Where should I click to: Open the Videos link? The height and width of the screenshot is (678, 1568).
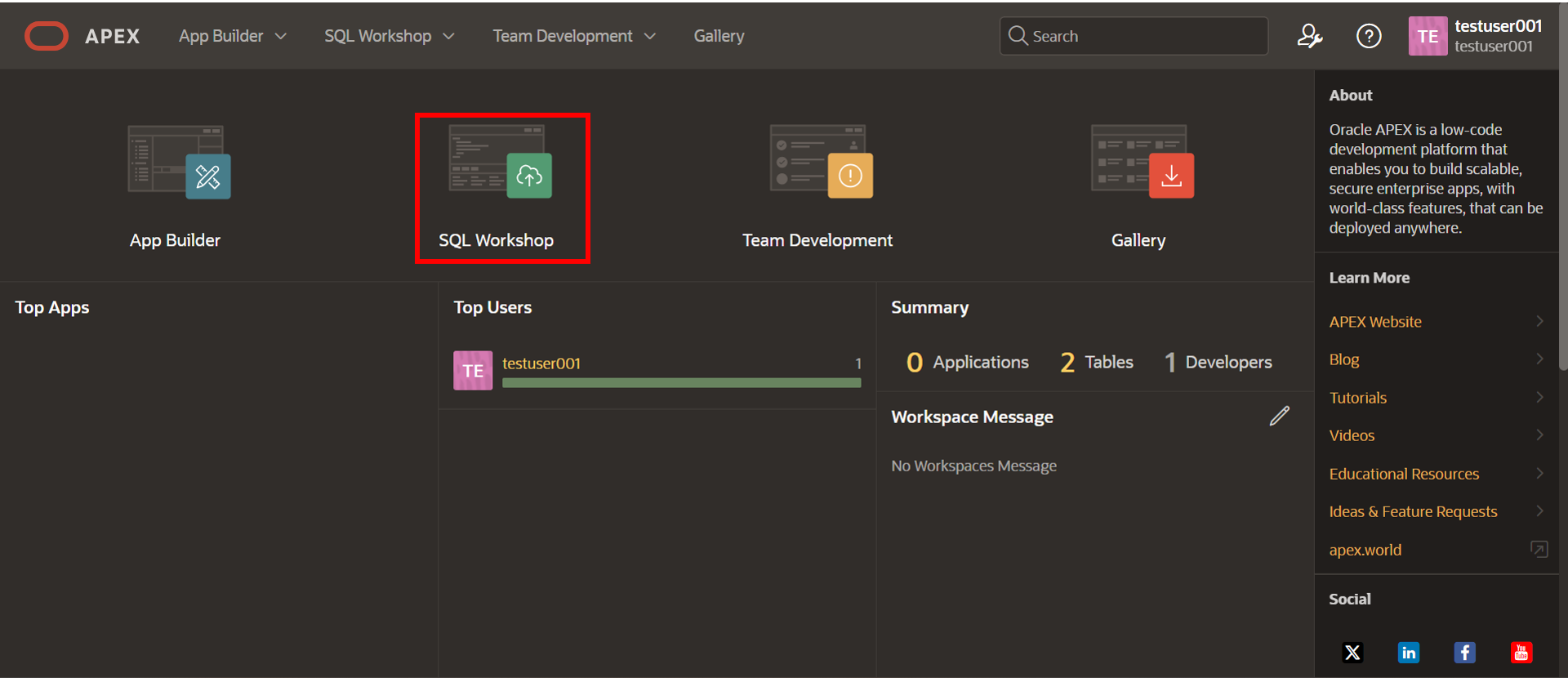1352,435
